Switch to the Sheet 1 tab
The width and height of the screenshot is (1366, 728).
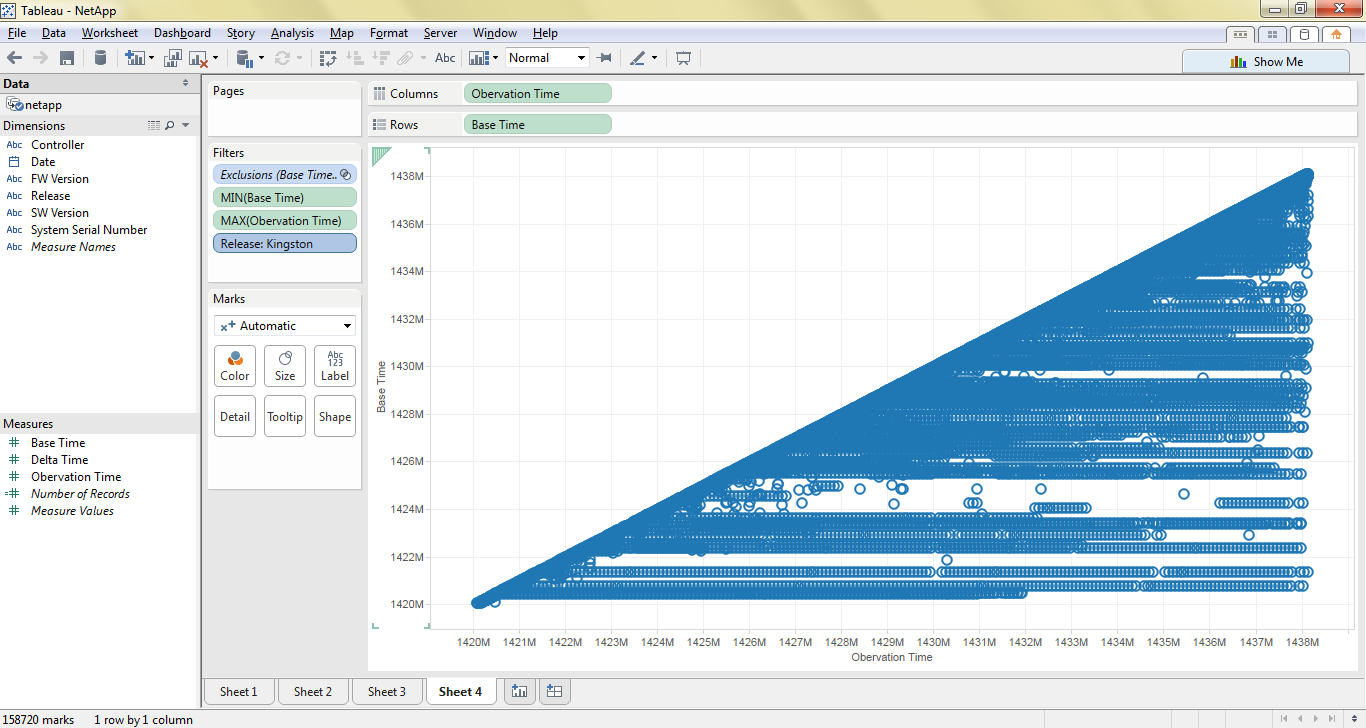238,691
